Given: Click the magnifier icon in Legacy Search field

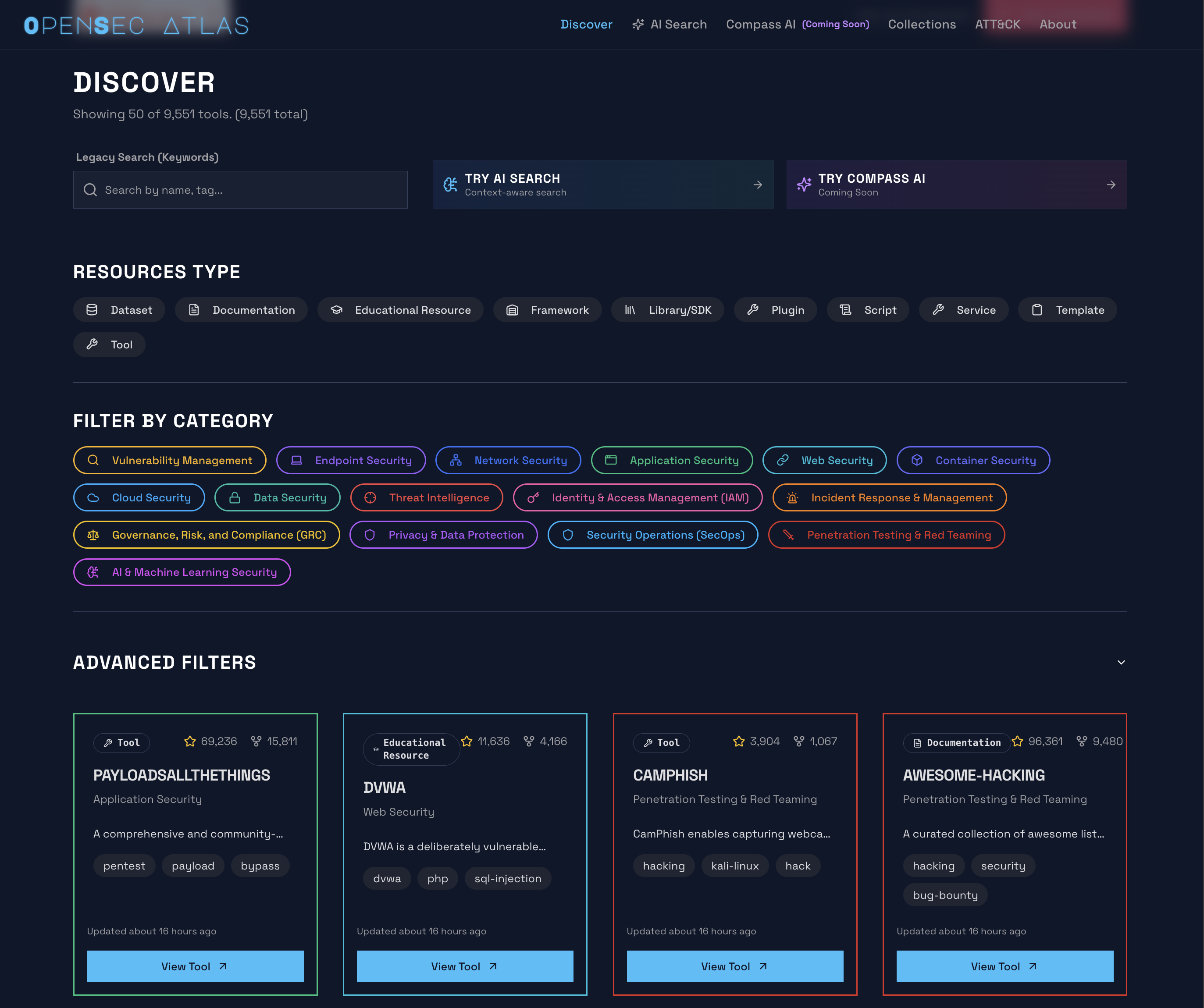Looking at the screenshot, I should coord(91,189).
